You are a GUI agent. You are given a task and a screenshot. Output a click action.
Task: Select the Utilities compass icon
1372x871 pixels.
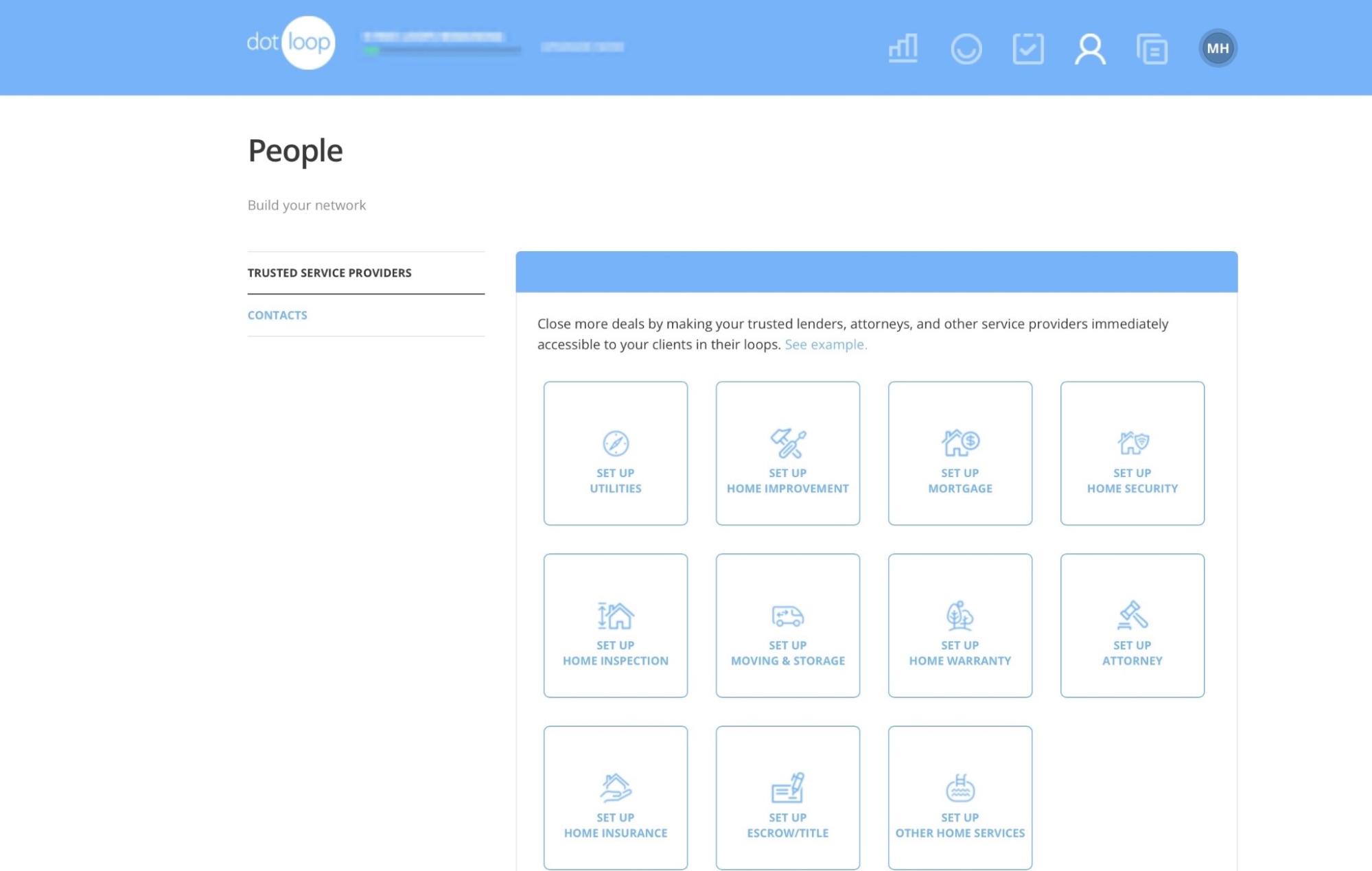(x=615, y=443)
